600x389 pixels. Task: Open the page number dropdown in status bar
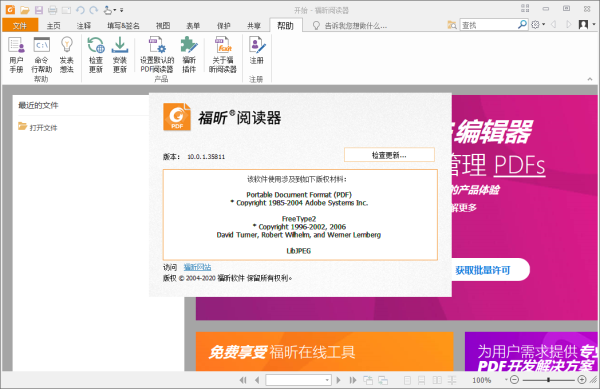click(x=327, y=380)
